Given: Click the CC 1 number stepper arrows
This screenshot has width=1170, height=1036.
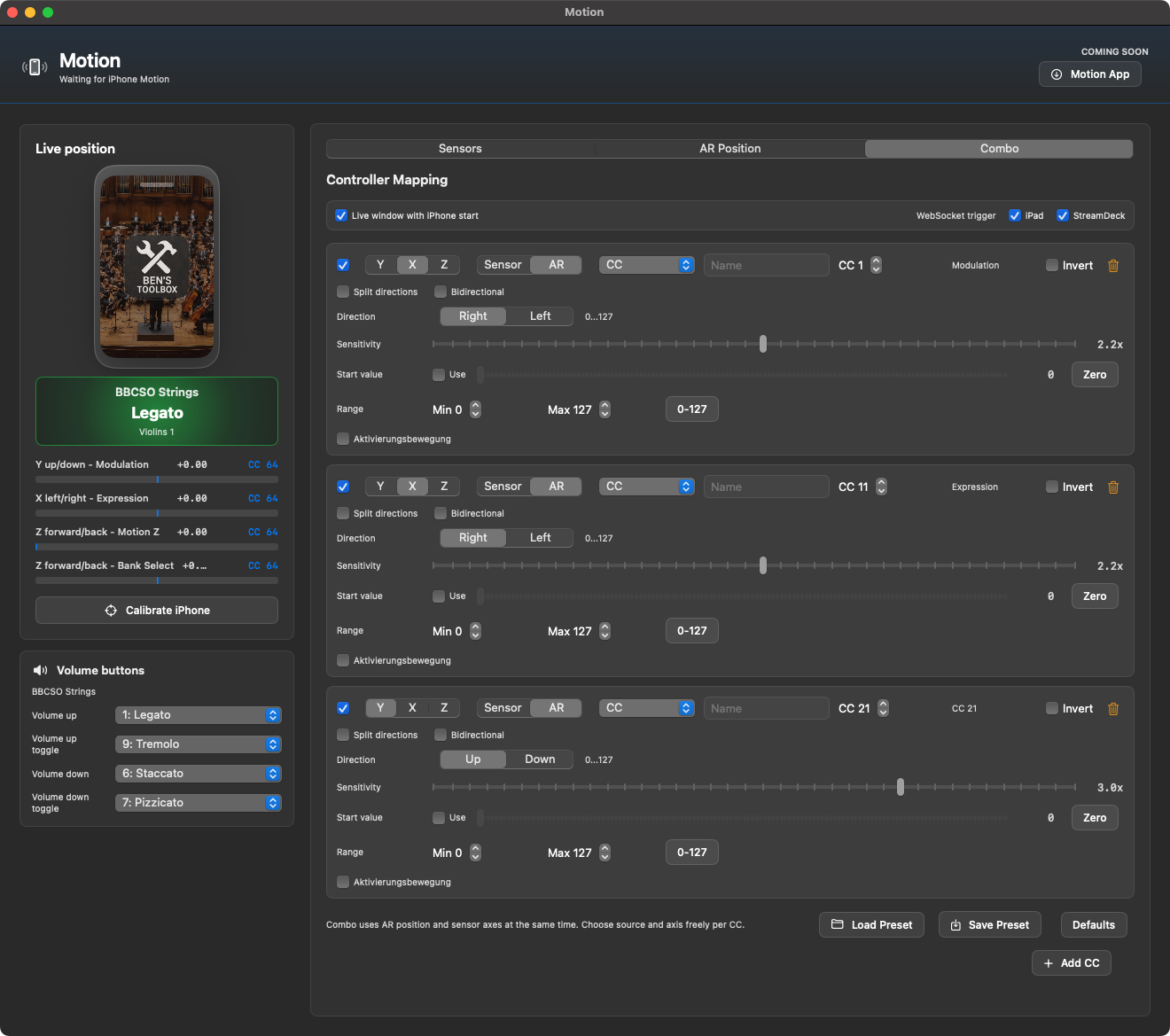Looking at the screenshot, I should coord(876,265).
